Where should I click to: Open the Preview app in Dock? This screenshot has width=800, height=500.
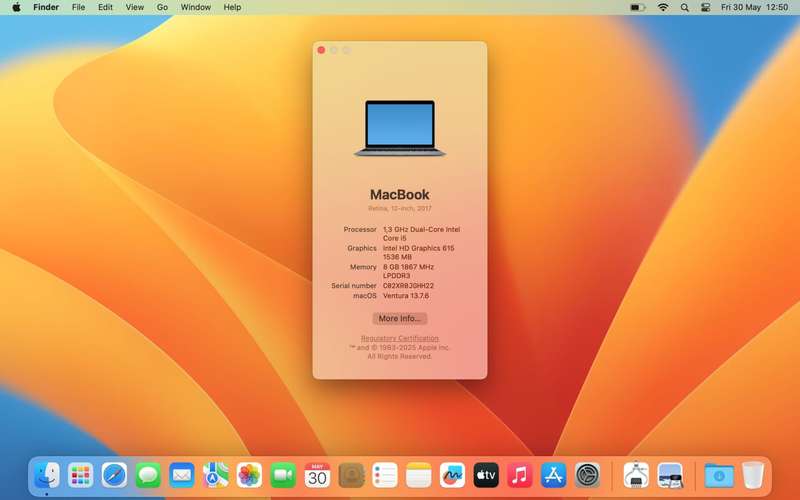[x=670, y=476]
